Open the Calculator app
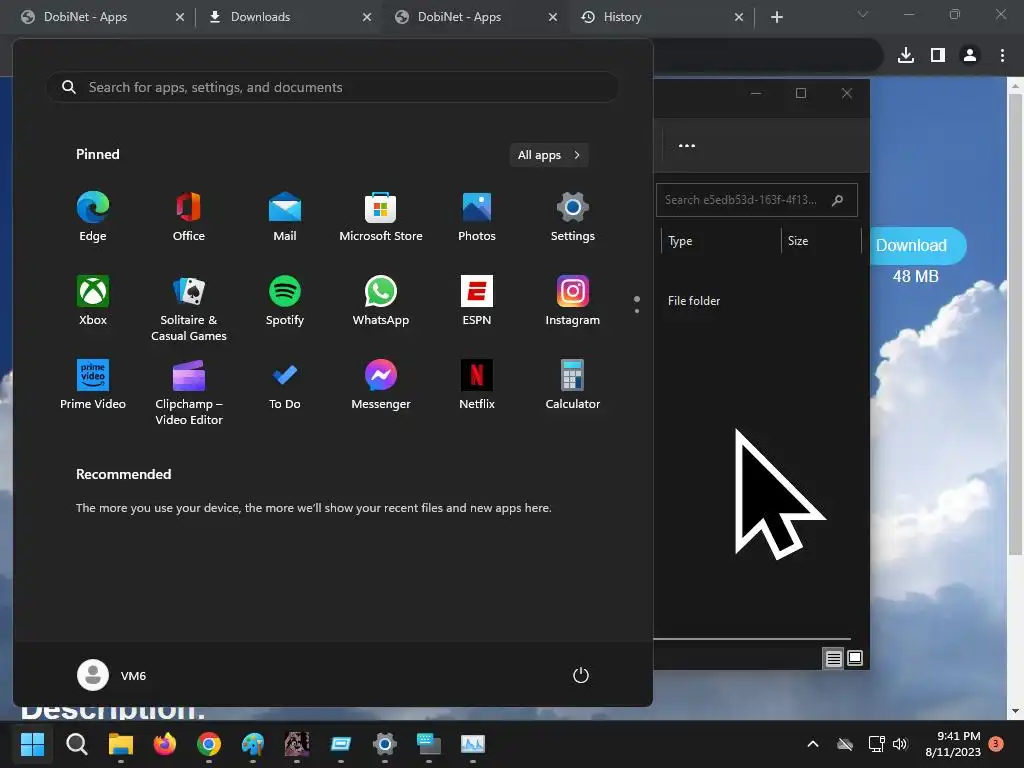Screen dimensions: 1024x768 (573, 385)
